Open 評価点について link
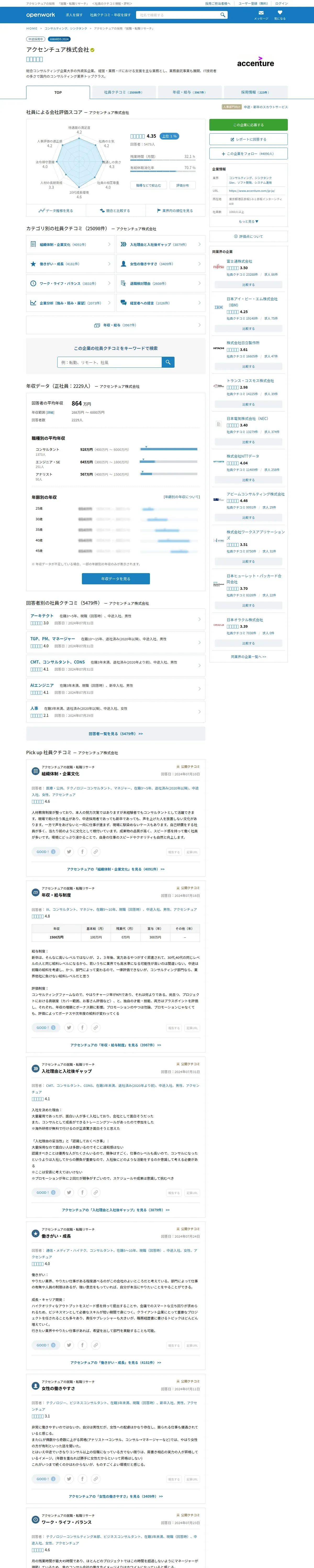 pos(248,236)
